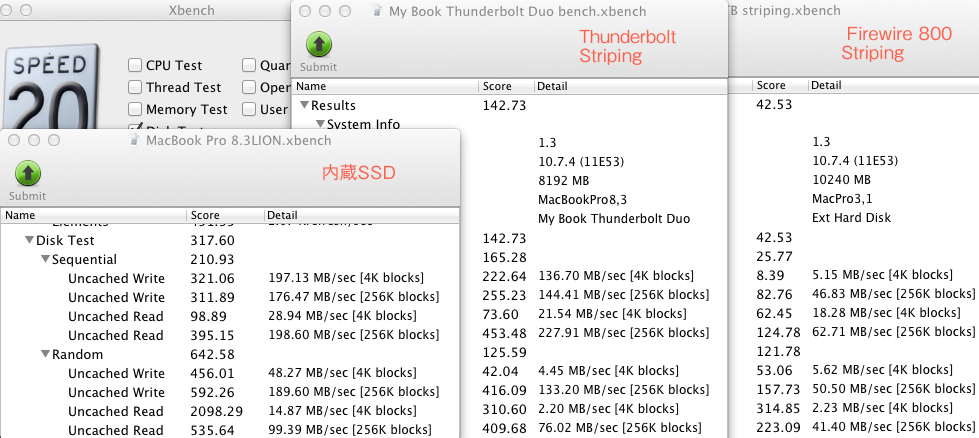Screen dimensions: 979x438
Task: Click the Ext Hard Disk drive detail
Action: [x=852, y=218]
